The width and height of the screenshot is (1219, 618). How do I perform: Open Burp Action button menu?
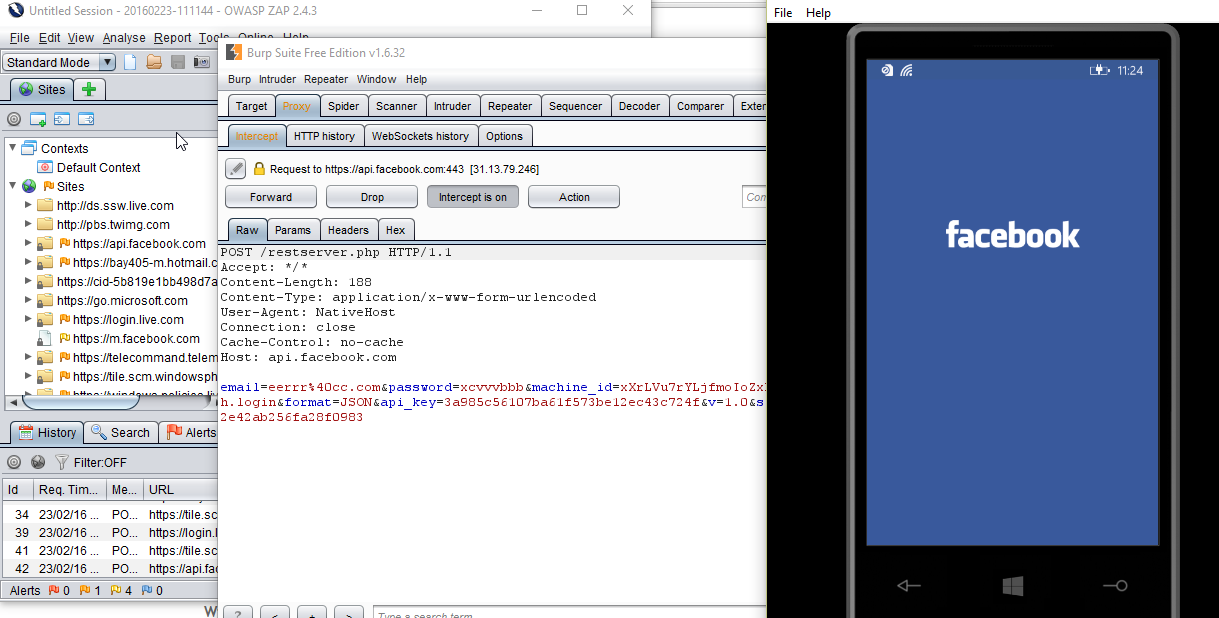click(x=574, y=197)
